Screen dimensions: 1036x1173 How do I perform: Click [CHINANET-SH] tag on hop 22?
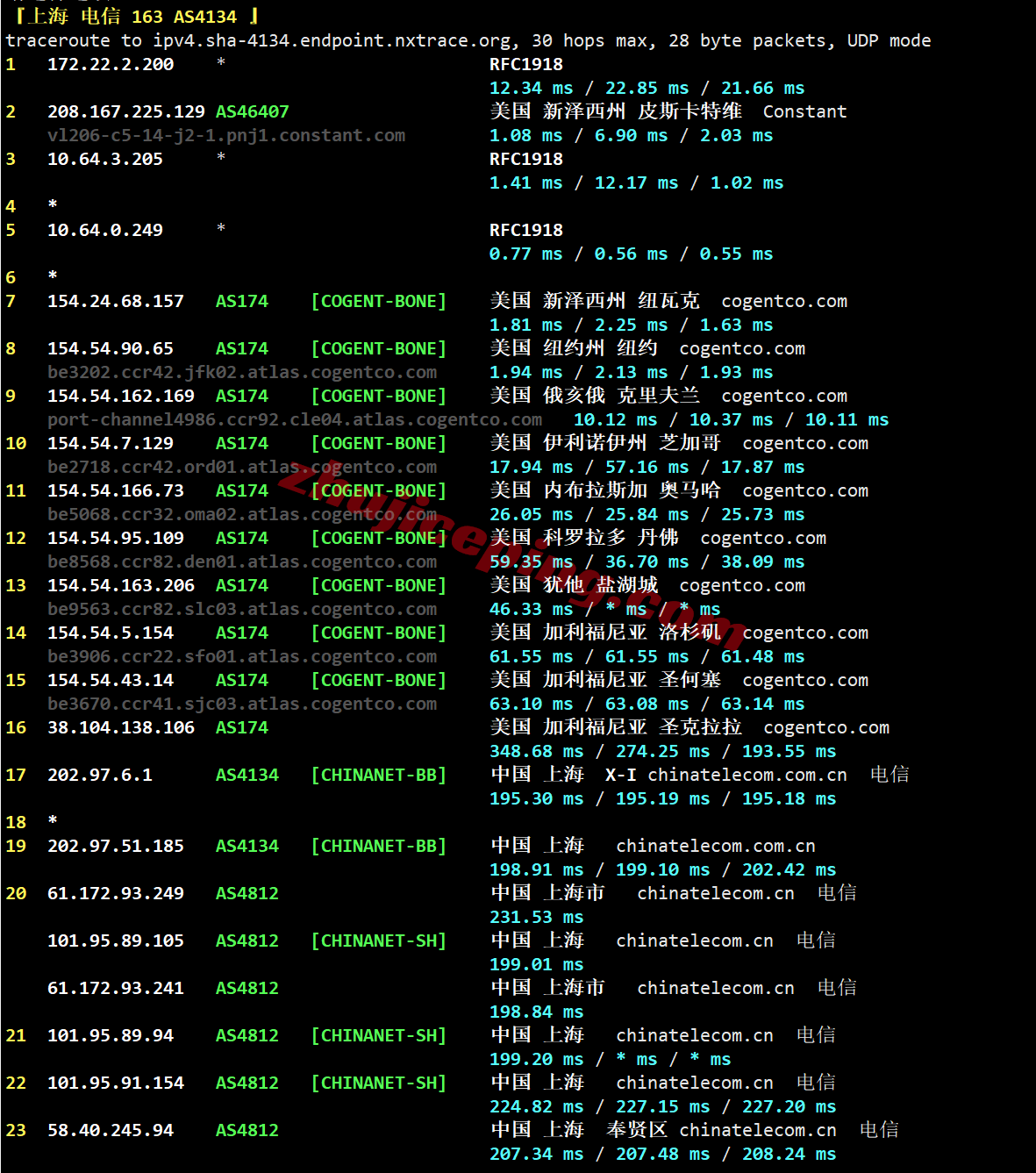coord(379,1083)
